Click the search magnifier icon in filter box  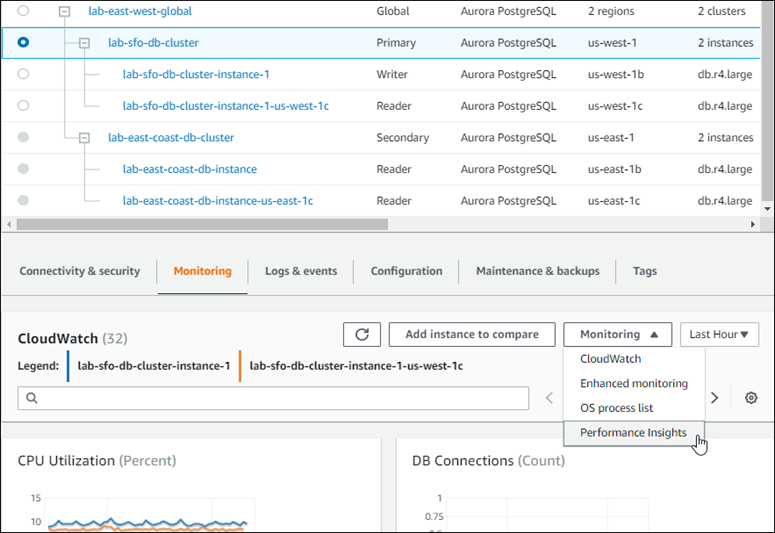[x=32, y=398]
